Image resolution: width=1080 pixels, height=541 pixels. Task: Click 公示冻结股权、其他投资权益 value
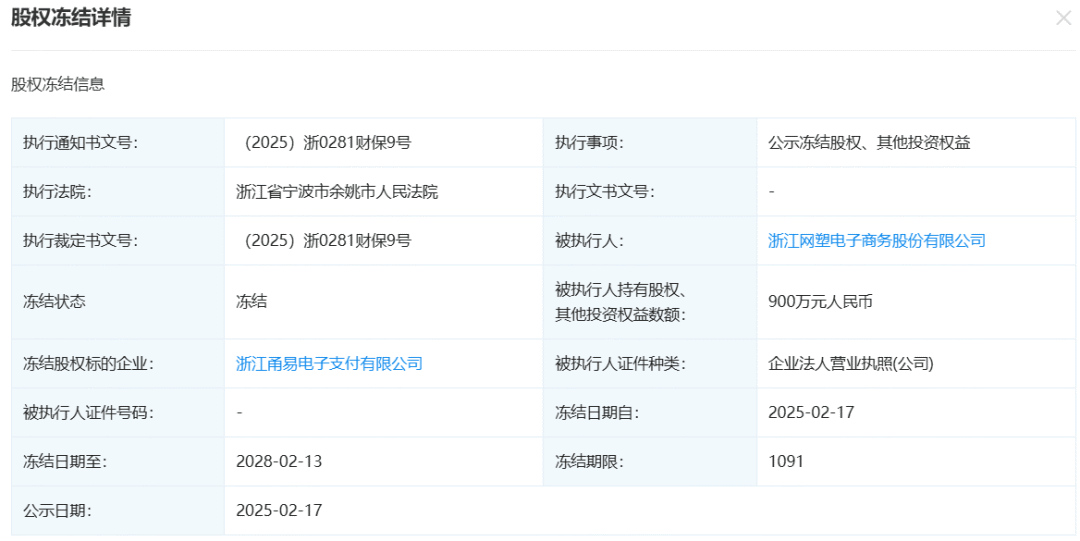click(869, 143)
